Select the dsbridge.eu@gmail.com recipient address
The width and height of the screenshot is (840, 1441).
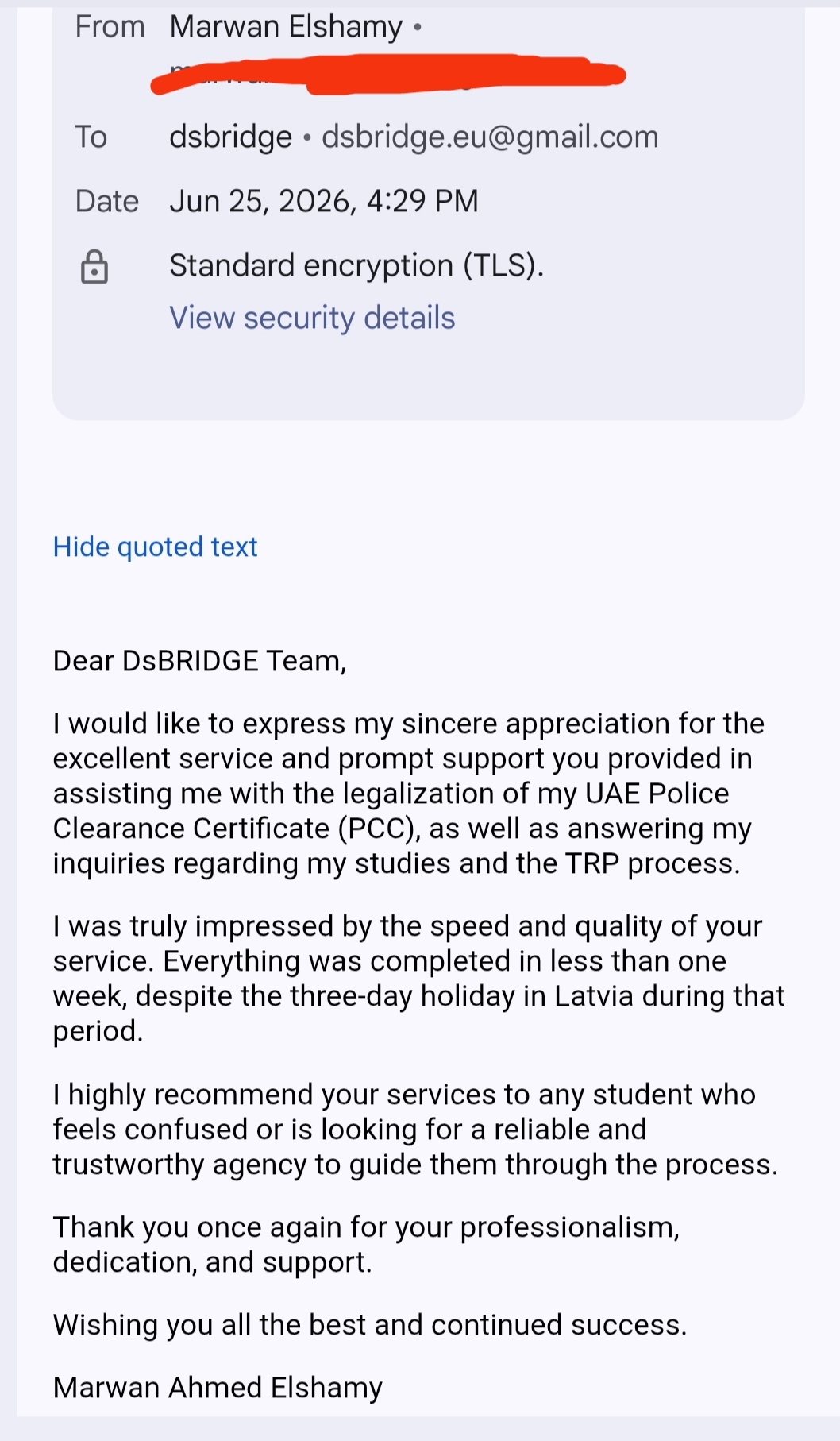click(x=490, y=137)
